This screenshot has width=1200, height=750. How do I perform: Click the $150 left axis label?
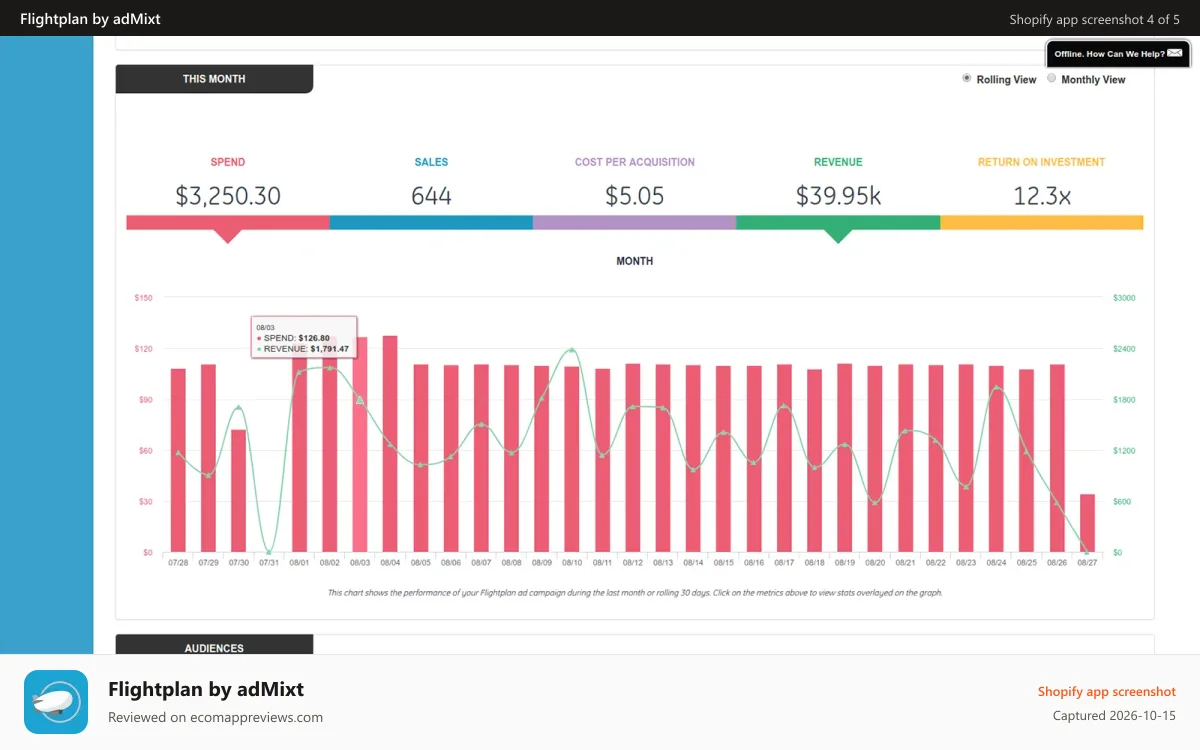143,298
